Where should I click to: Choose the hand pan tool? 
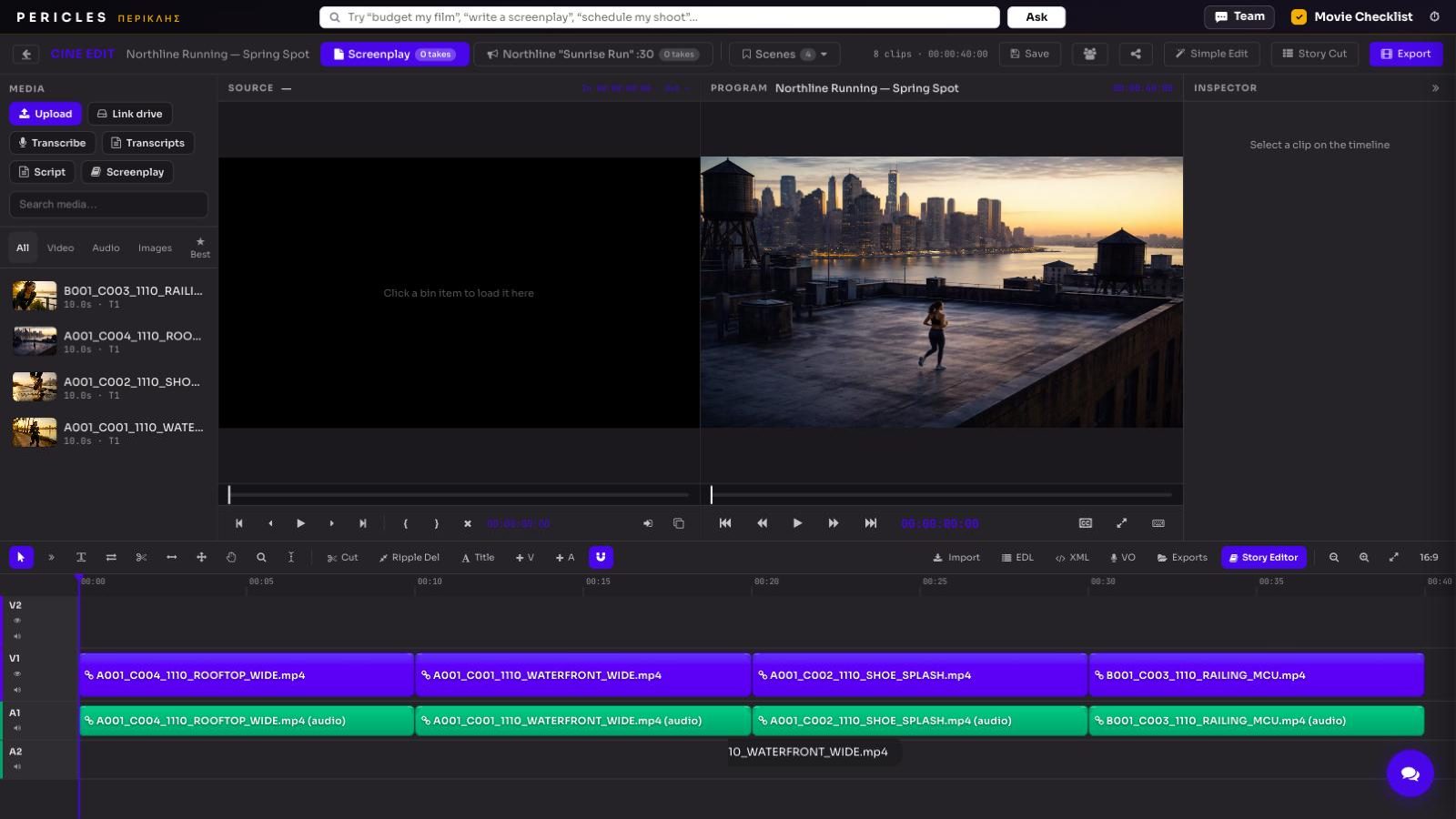tap(231, 557)
